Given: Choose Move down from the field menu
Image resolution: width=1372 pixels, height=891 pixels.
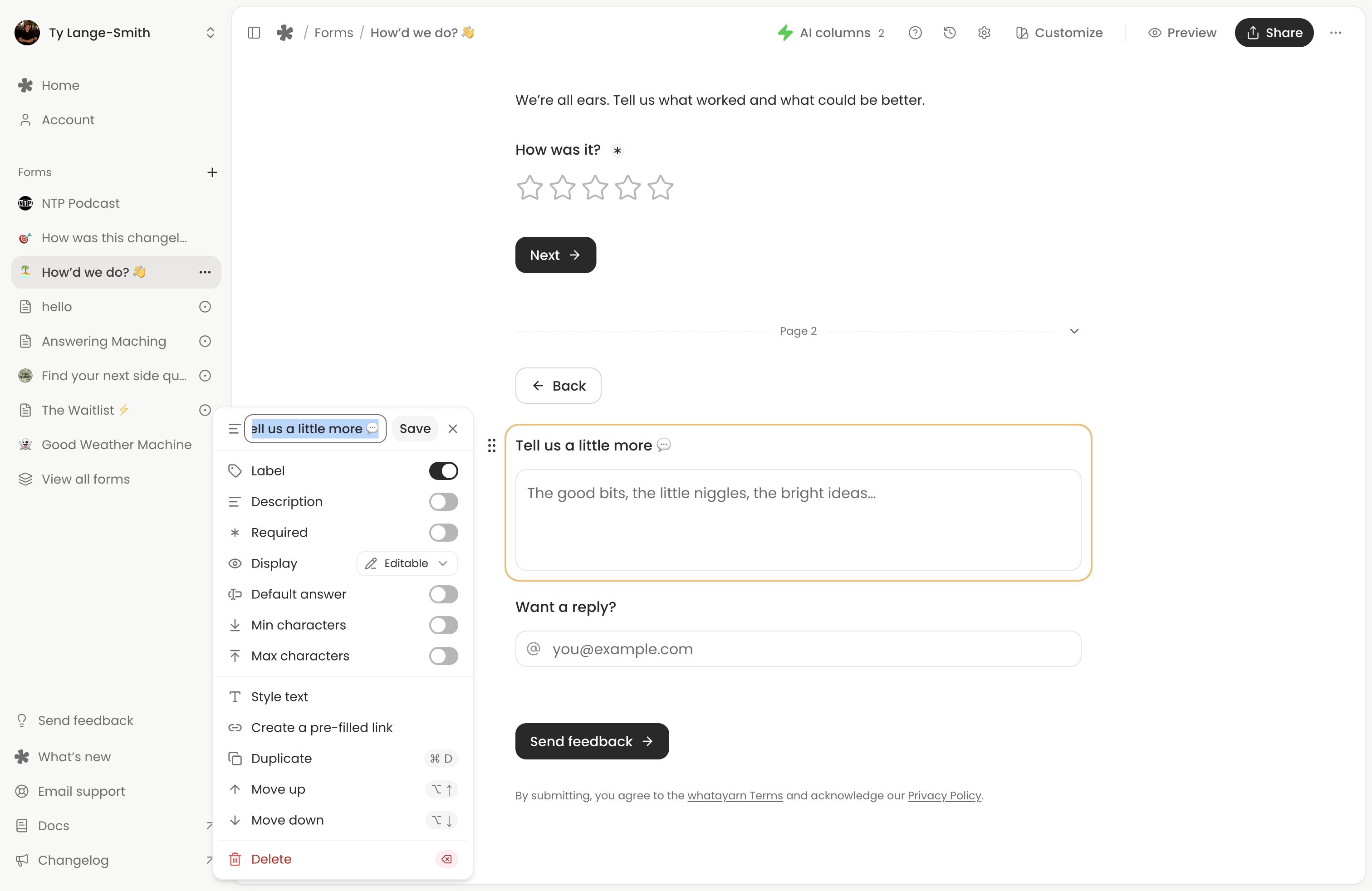Looking at the screenshot, I should pyautogui.click(x=343, y=820).
